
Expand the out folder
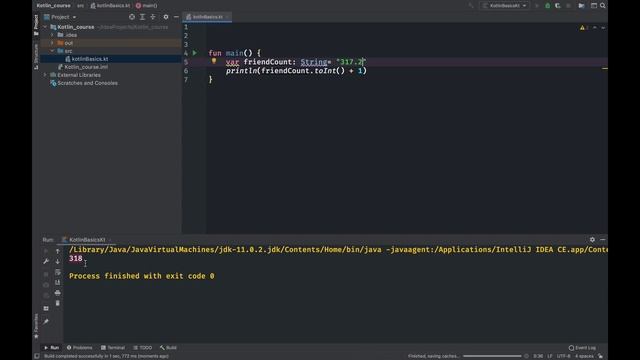click(52, 43)
